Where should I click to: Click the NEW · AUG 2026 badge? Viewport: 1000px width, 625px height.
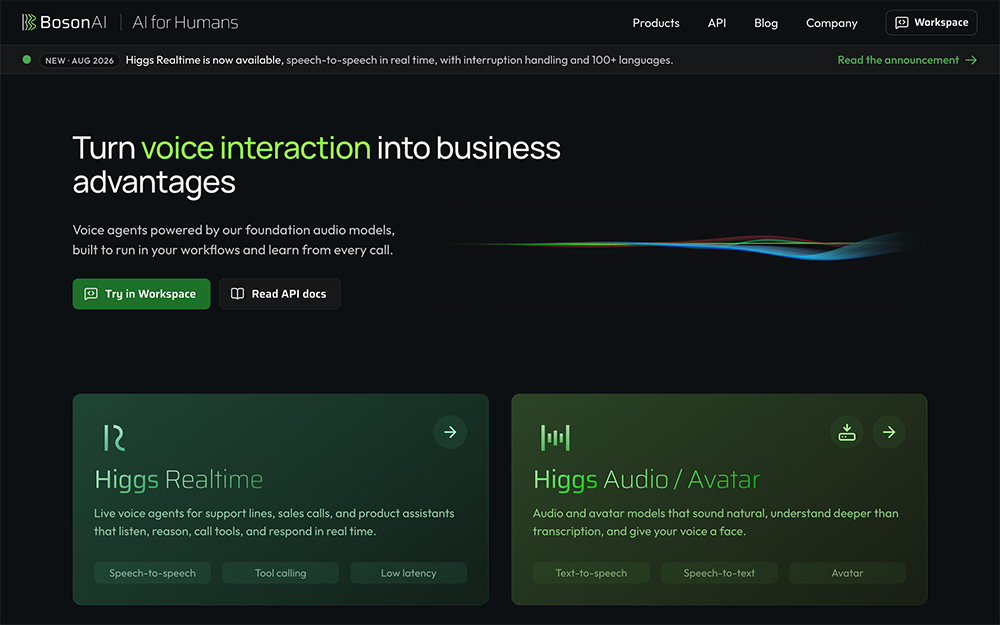point(80,61)
